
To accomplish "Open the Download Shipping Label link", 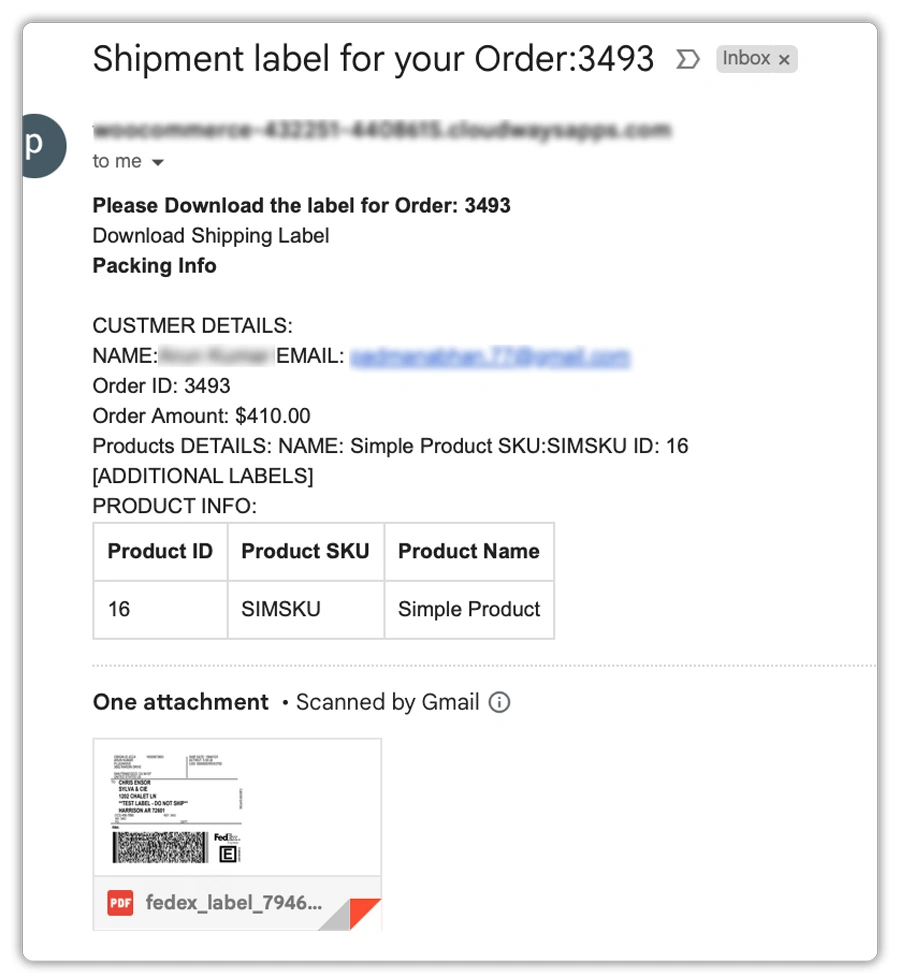I will point(211,235).
